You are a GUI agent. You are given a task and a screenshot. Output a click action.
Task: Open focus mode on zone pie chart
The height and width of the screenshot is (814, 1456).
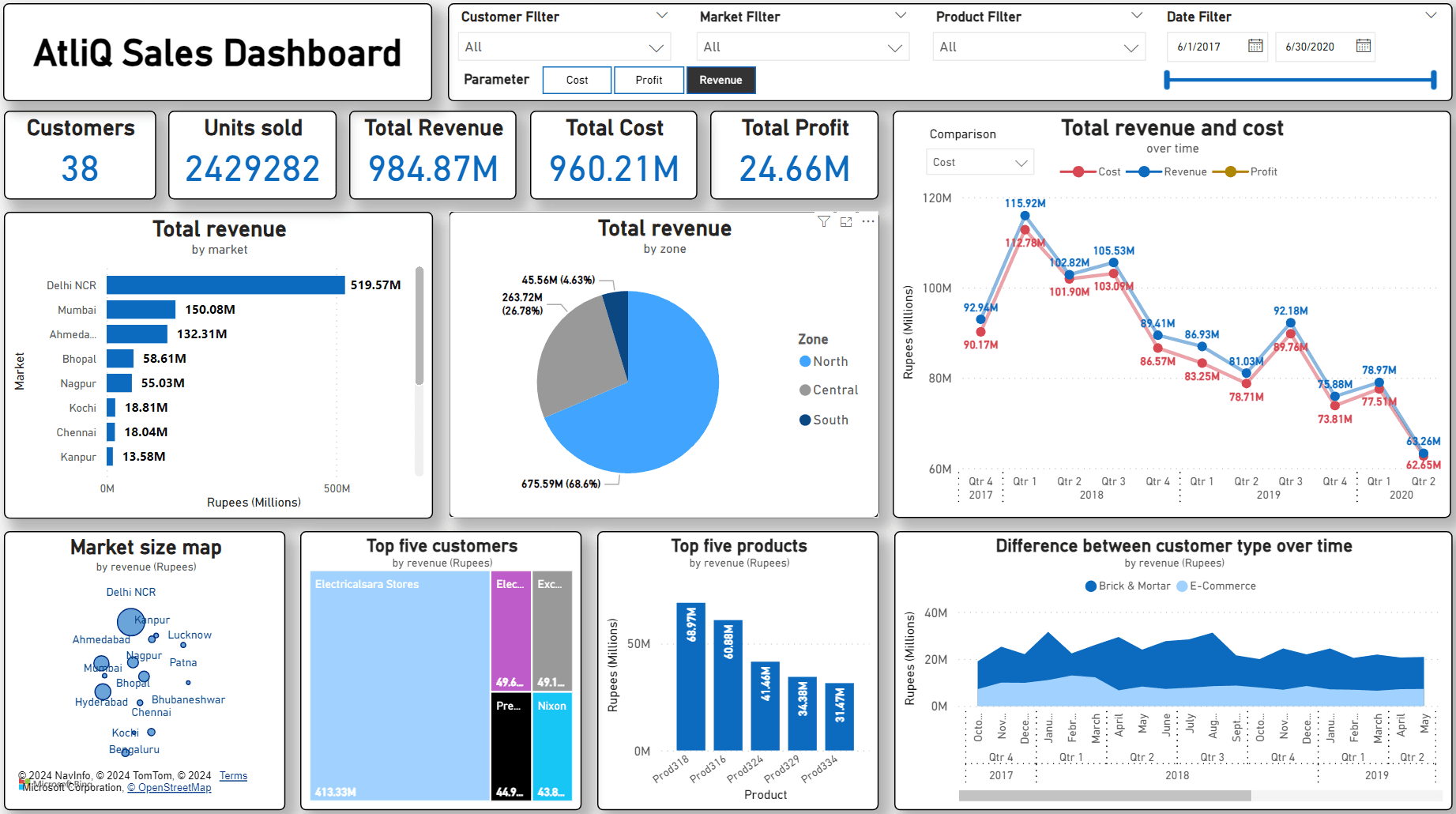846,222
